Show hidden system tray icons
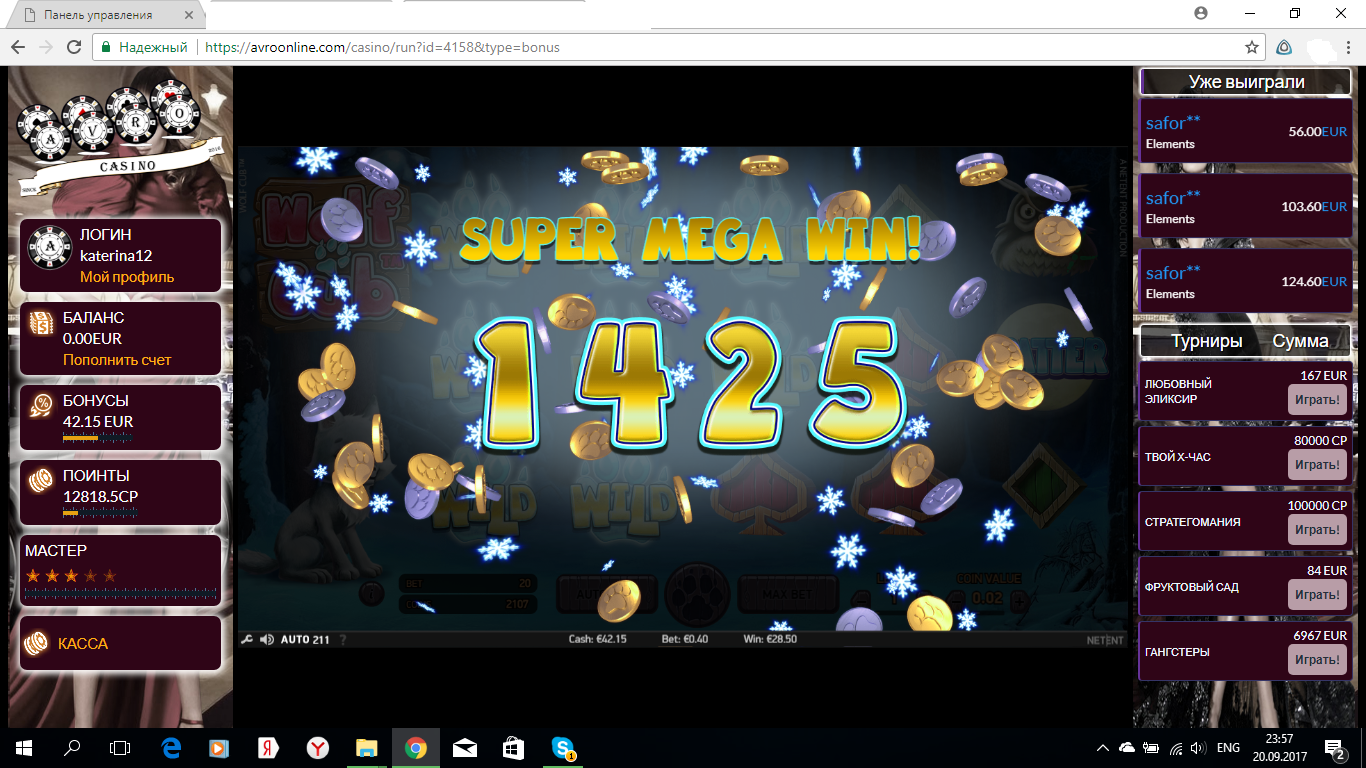This screenshot has height=768, width=1366. [x=1102, y=747]
